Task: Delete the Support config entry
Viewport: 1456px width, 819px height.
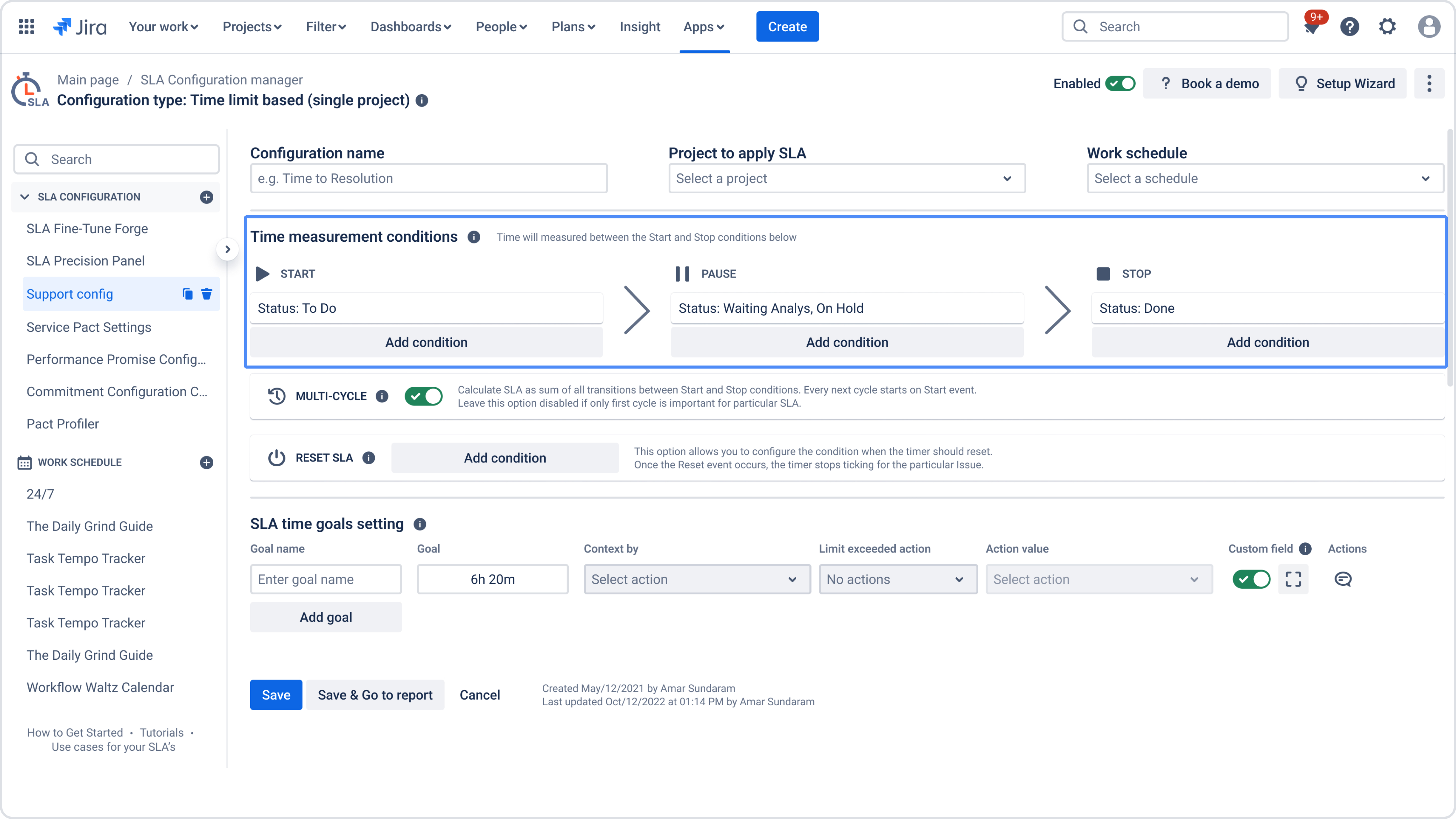Action: 206,294
